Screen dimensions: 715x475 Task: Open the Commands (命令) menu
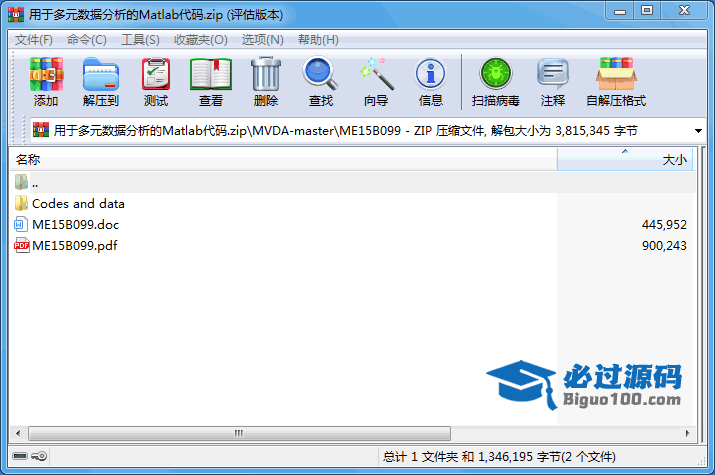(87, 40)
